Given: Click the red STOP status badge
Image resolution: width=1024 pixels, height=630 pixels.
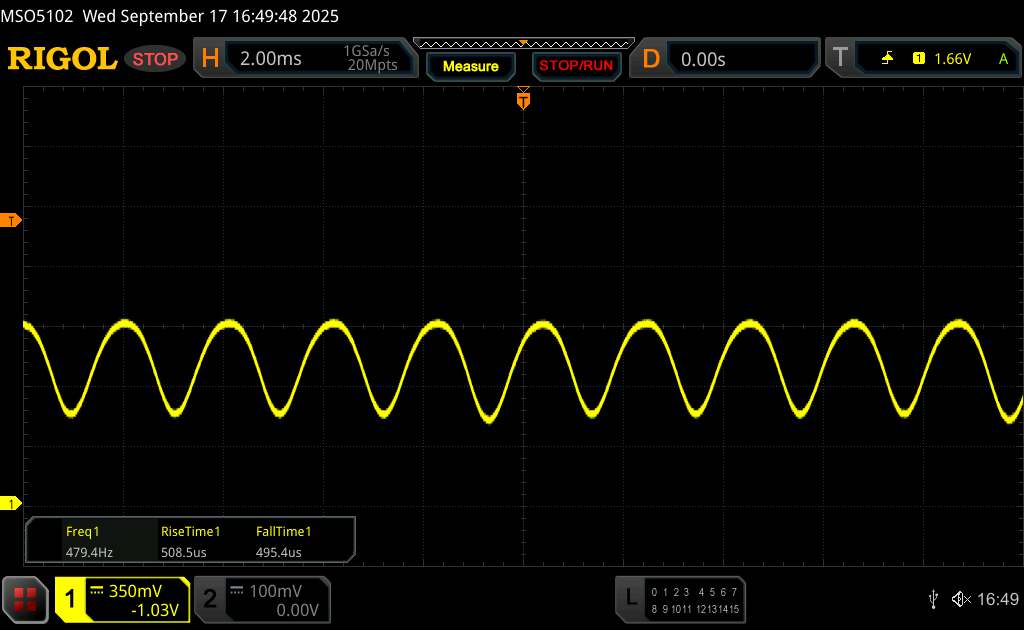Looking at the screenshot, I should (x=156, y=59).
